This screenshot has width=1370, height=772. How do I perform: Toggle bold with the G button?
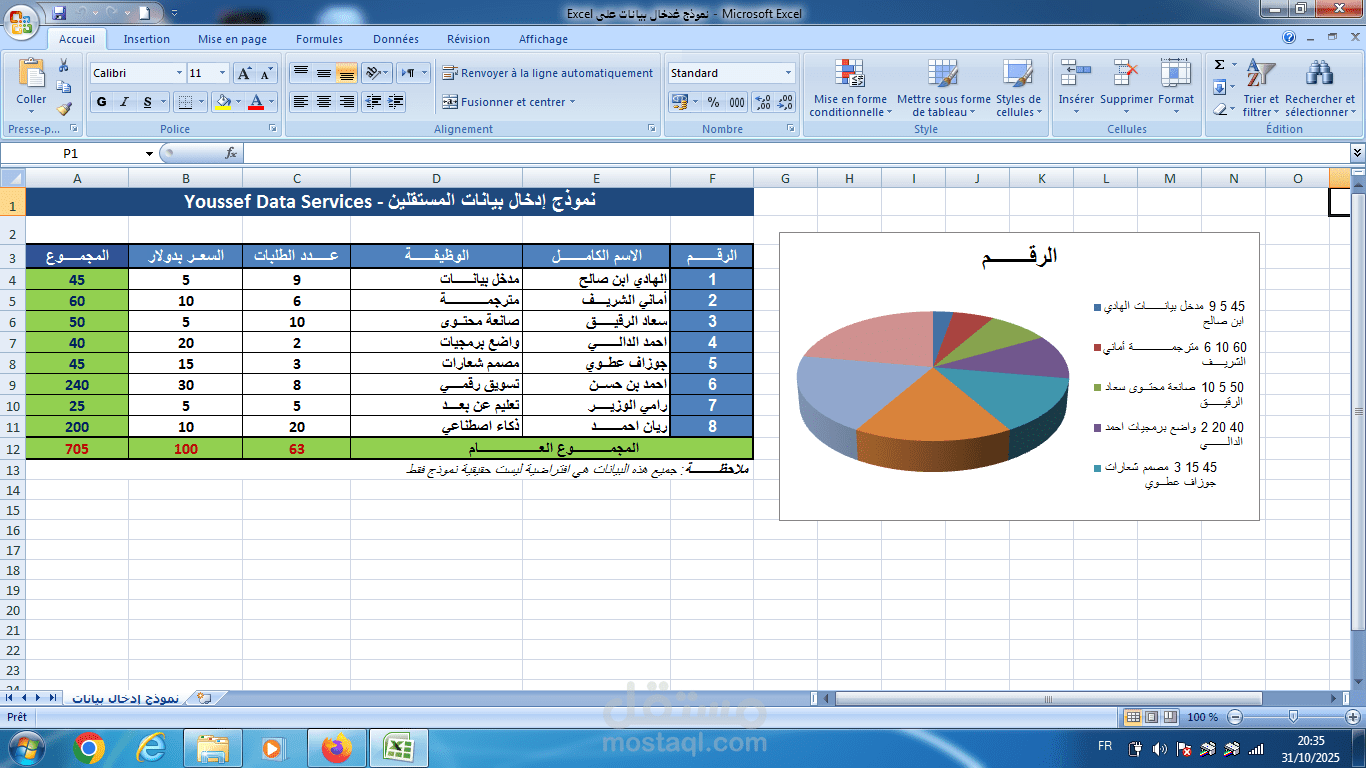click(x=100, y=102)
